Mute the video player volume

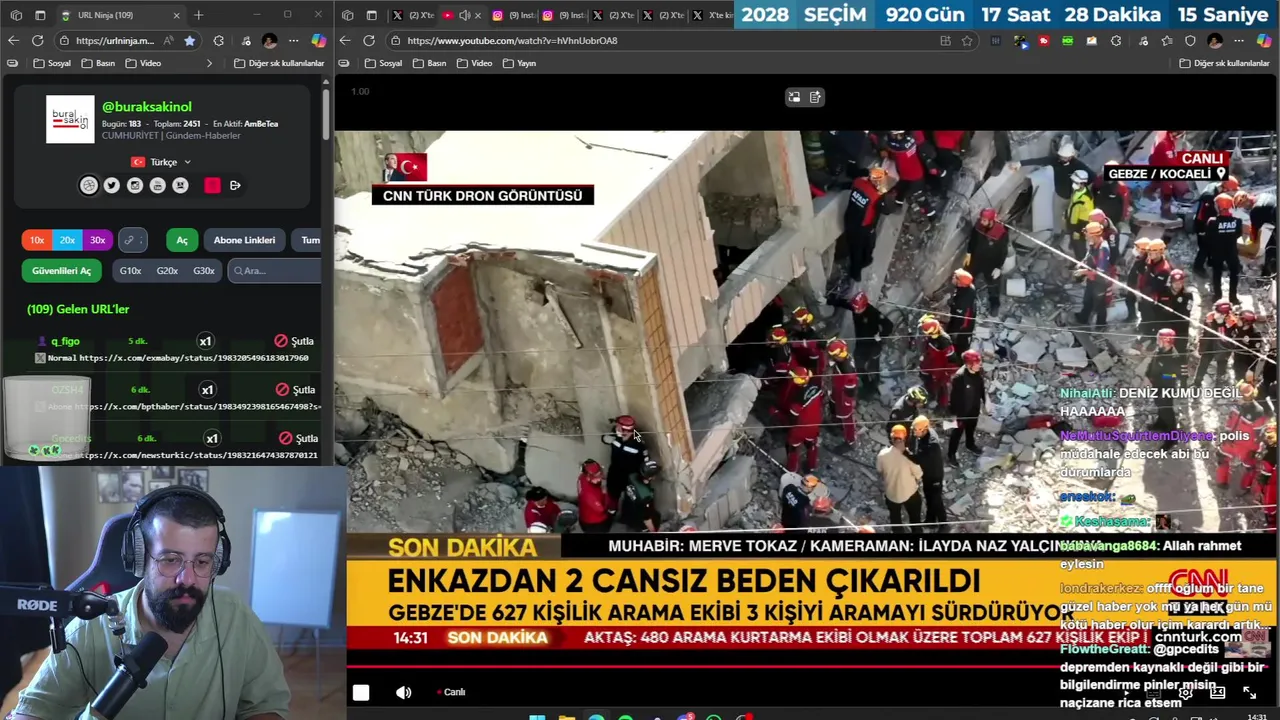403,692
